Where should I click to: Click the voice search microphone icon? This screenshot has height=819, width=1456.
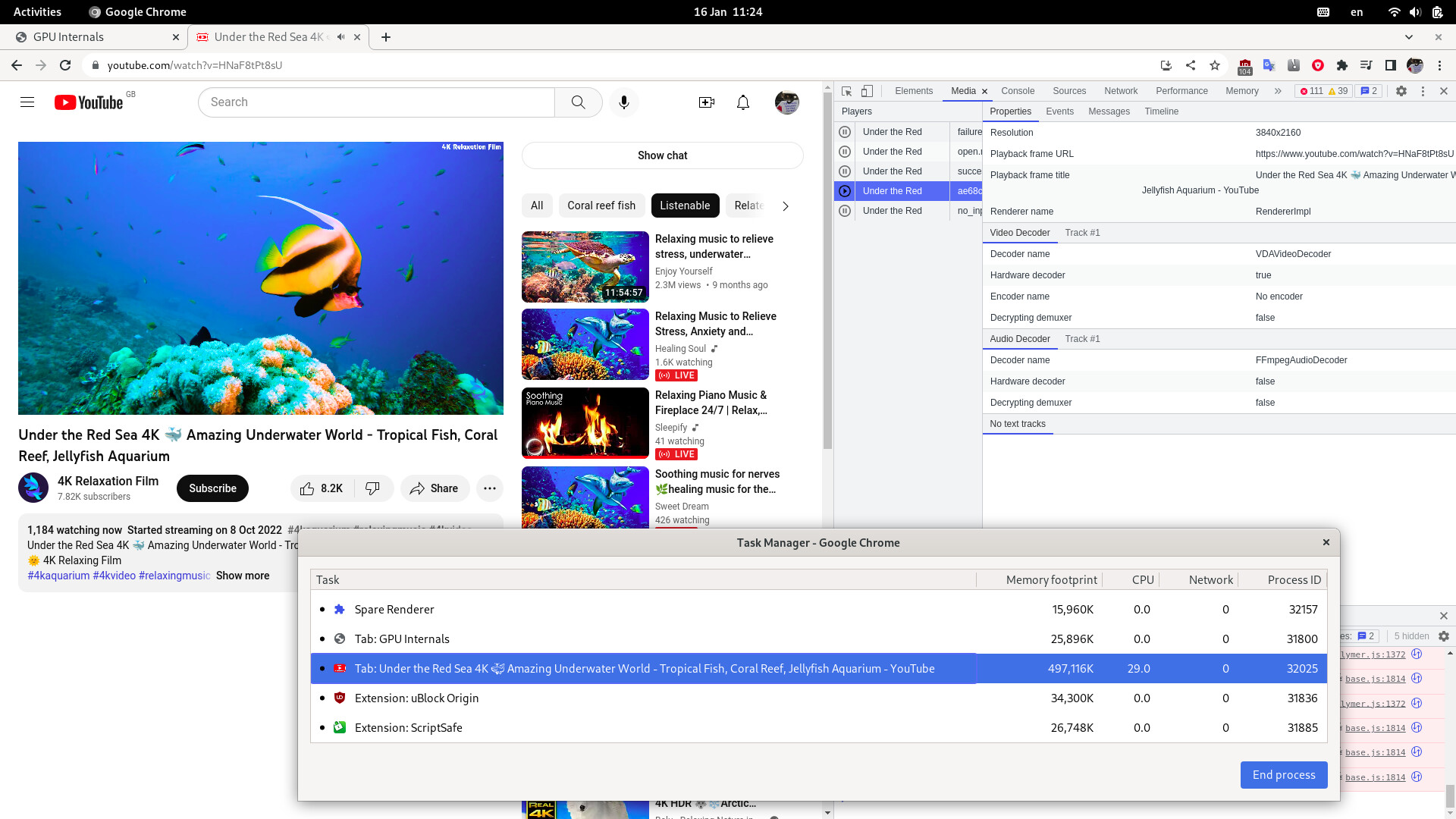tap(623, 102)
